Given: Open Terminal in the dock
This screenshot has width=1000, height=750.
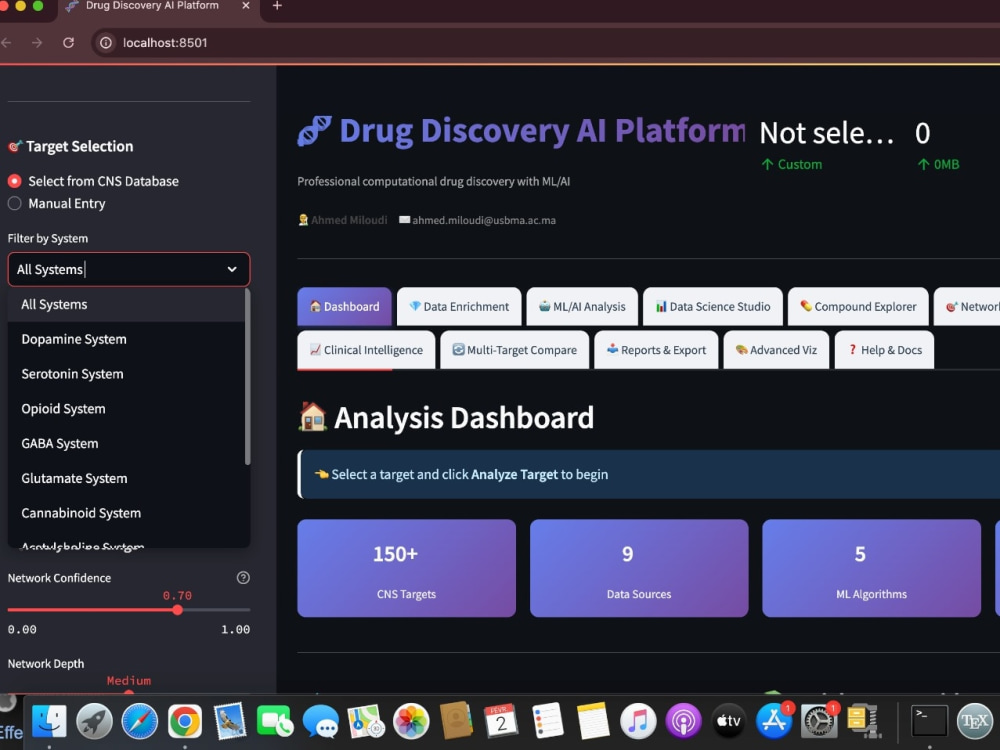Looking at the screenshot, I should [929, 721].
